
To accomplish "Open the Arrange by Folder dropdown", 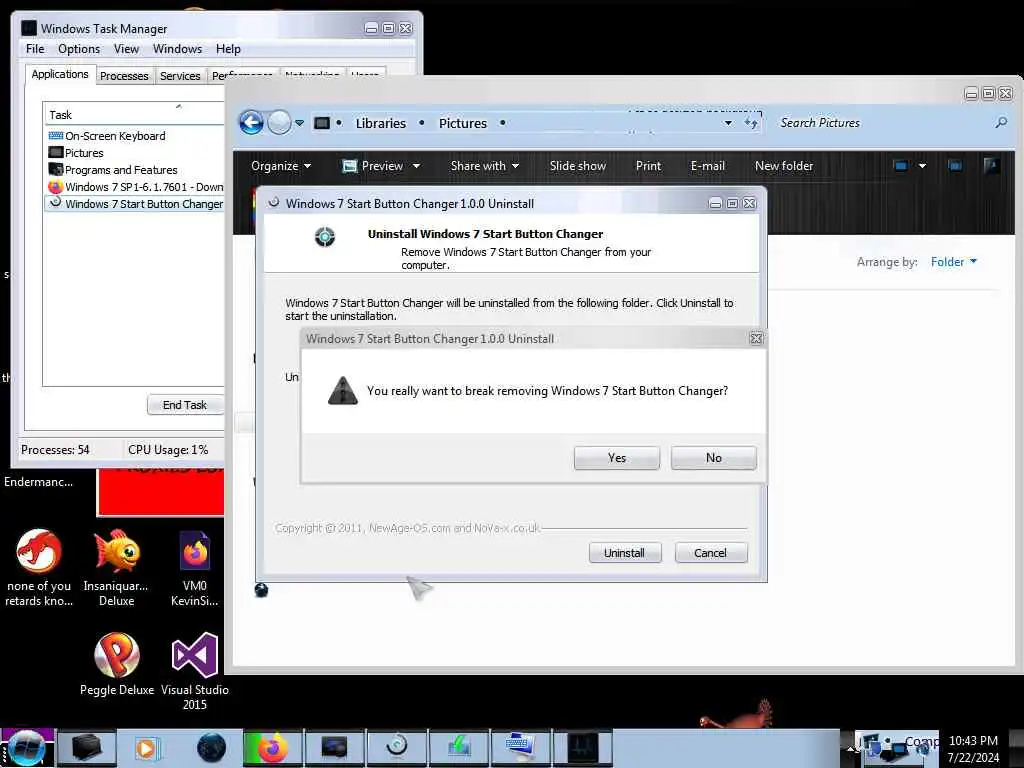I will [953, 262].
